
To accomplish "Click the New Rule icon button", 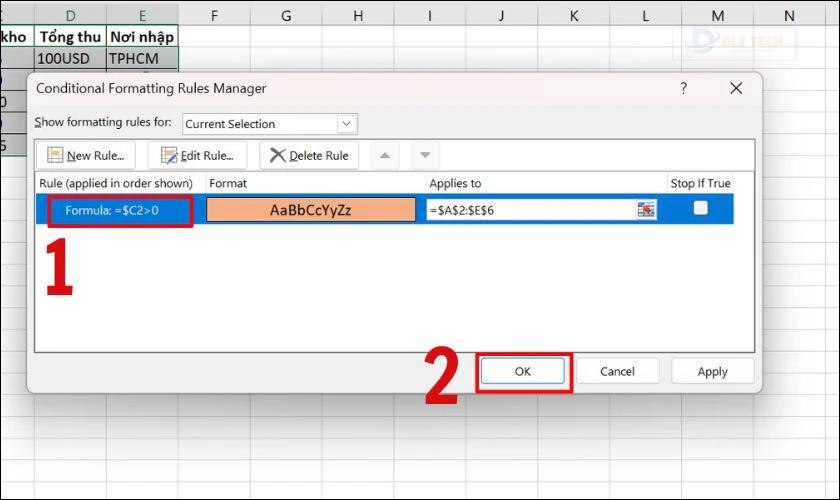I will (86, 155).
